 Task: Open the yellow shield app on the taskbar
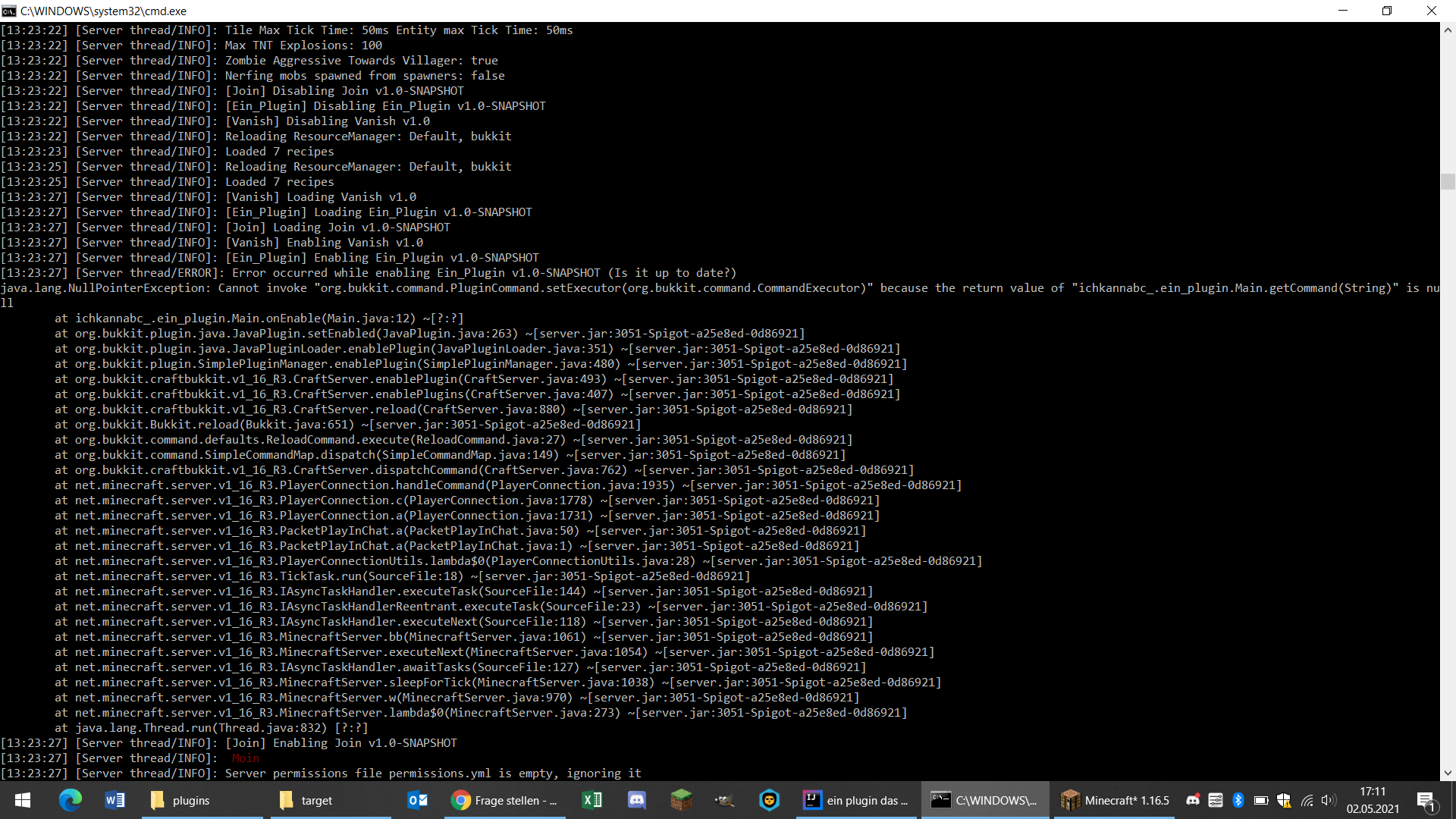[770, 800]
